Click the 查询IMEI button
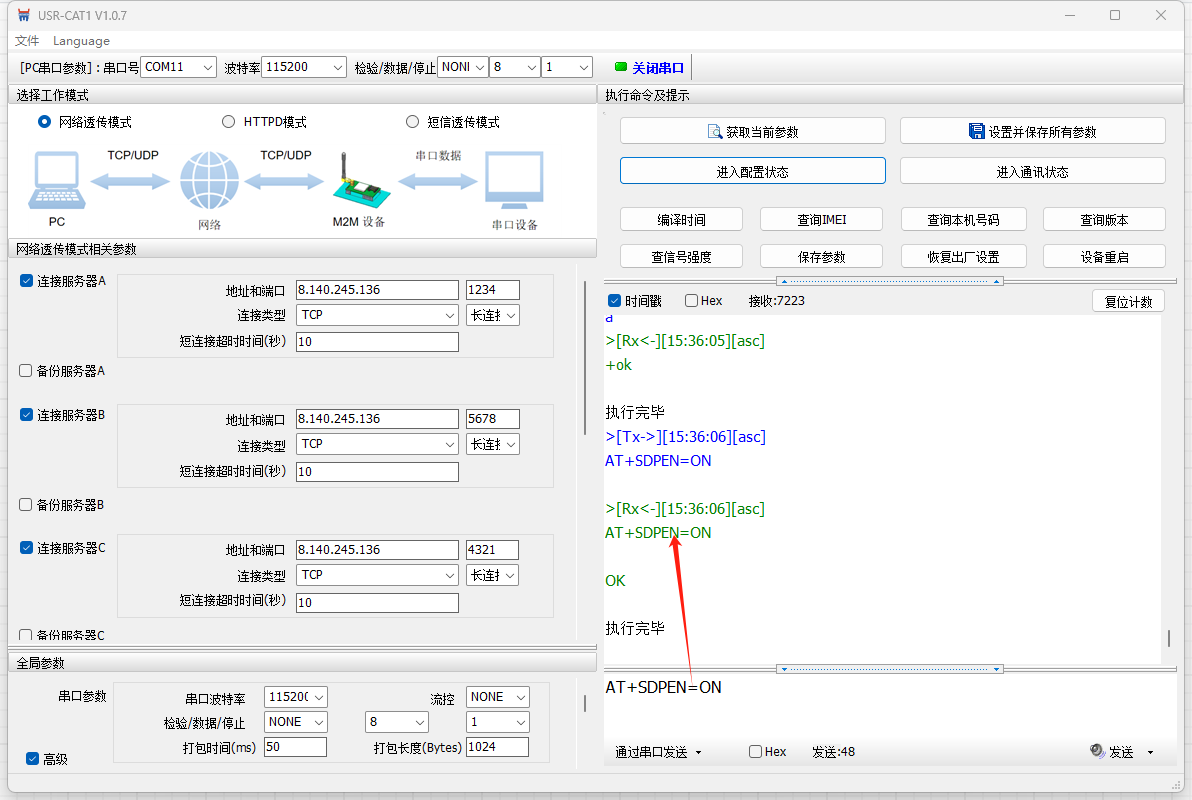This screenshot has height=800, width=1192. pos(821,220)
